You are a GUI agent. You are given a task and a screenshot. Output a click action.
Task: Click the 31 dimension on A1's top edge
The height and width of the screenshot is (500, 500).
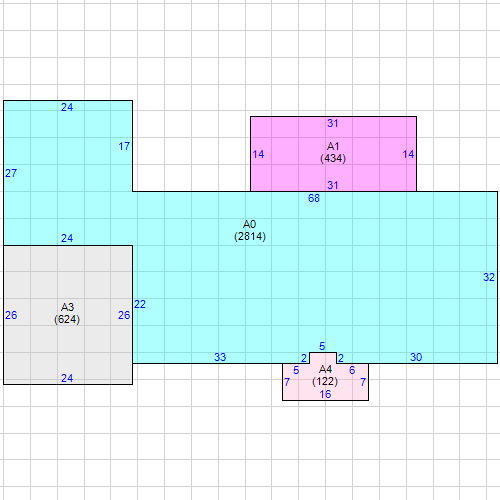point(333,123)
